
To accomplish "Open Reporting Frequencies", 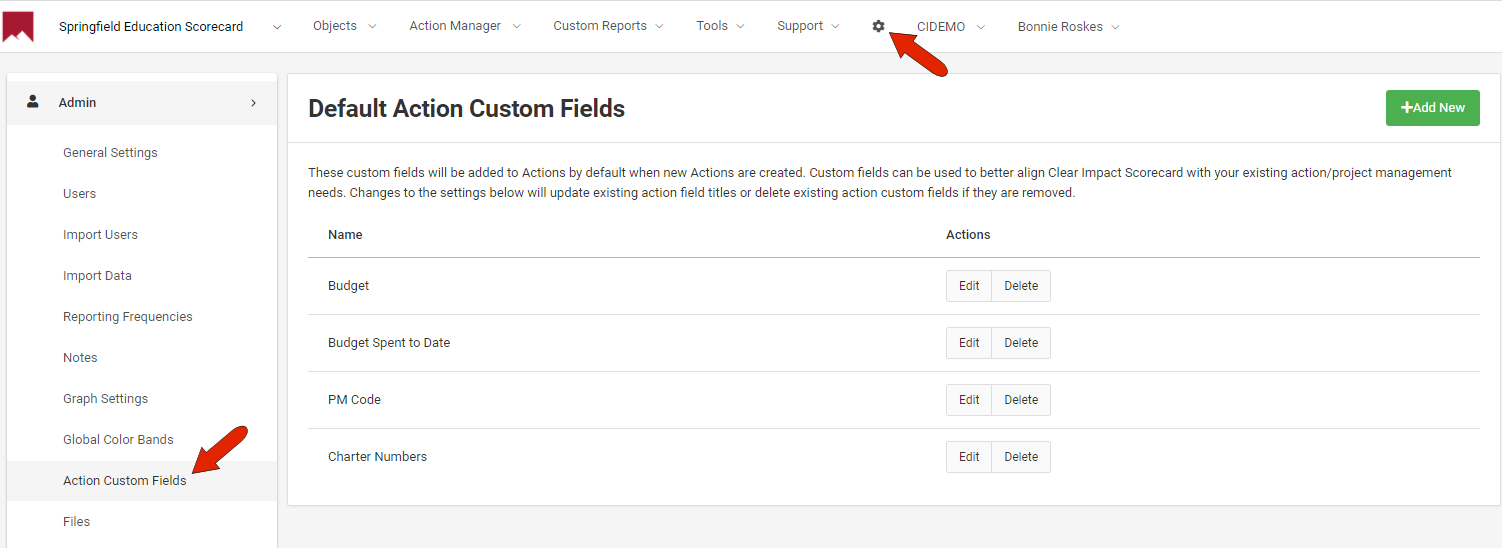I will tap(128, 317).
